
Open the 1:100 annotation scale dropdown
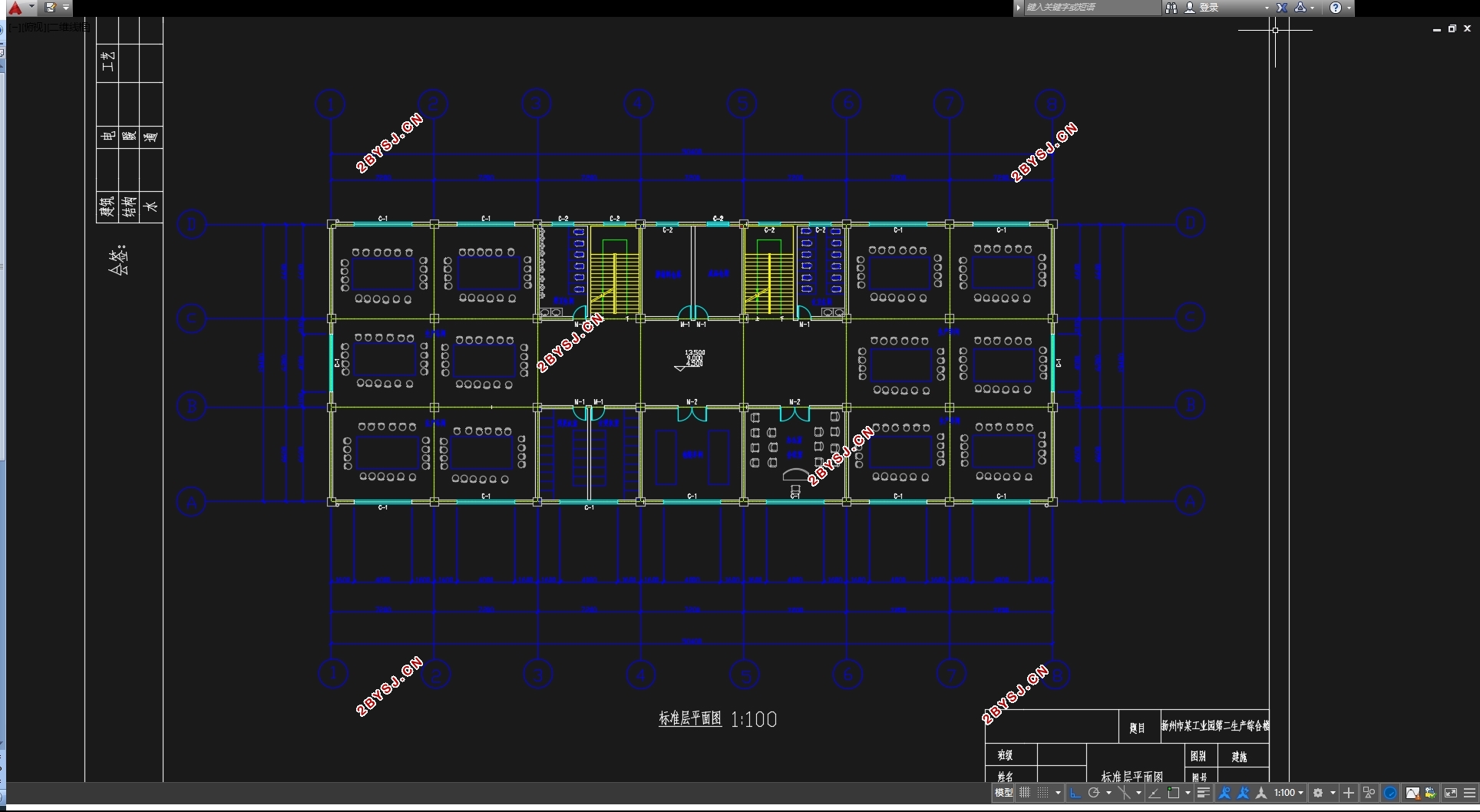pyautogui.click(x=1289, y=793)
